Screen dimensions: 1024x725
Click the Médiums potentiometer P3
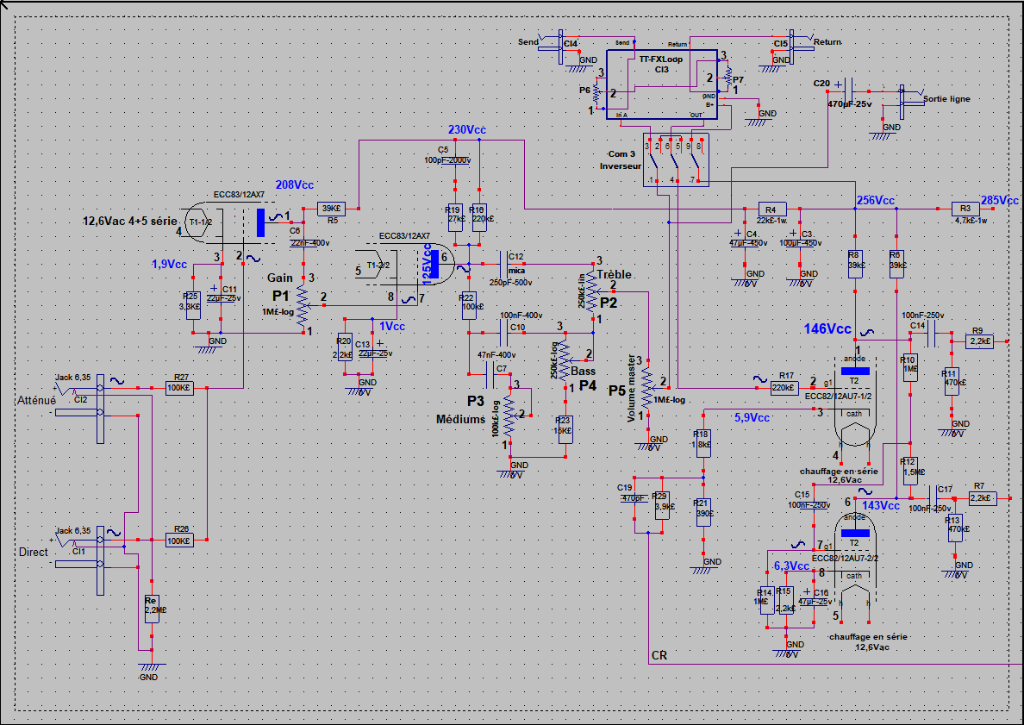pyautogui.click(x=508, y=412)
